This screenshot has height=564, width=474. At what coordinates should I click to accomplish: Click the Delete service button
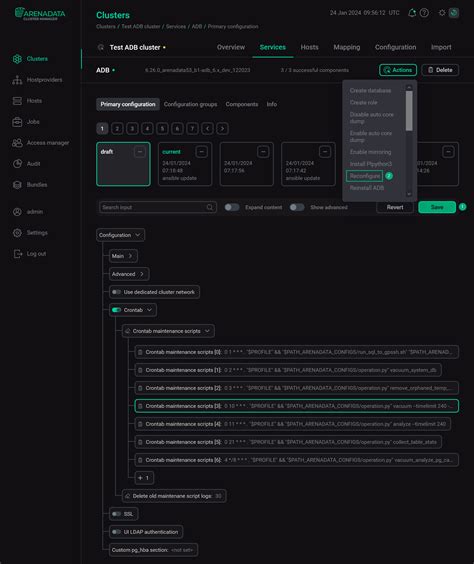tap(440, 70)
